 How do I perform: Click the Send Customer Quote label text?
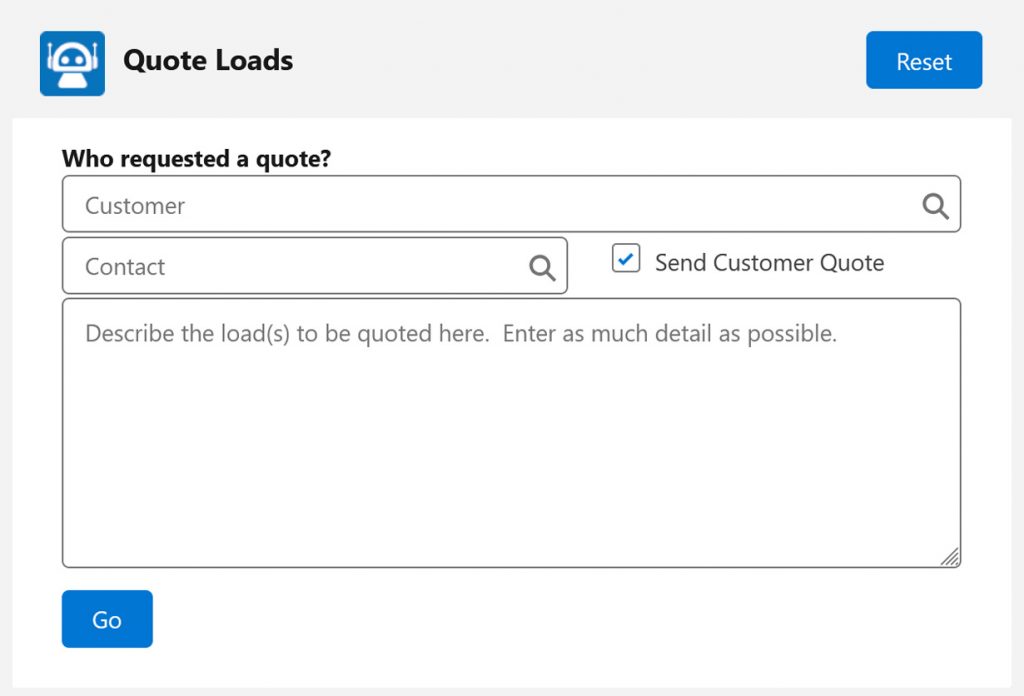(769, 262)
